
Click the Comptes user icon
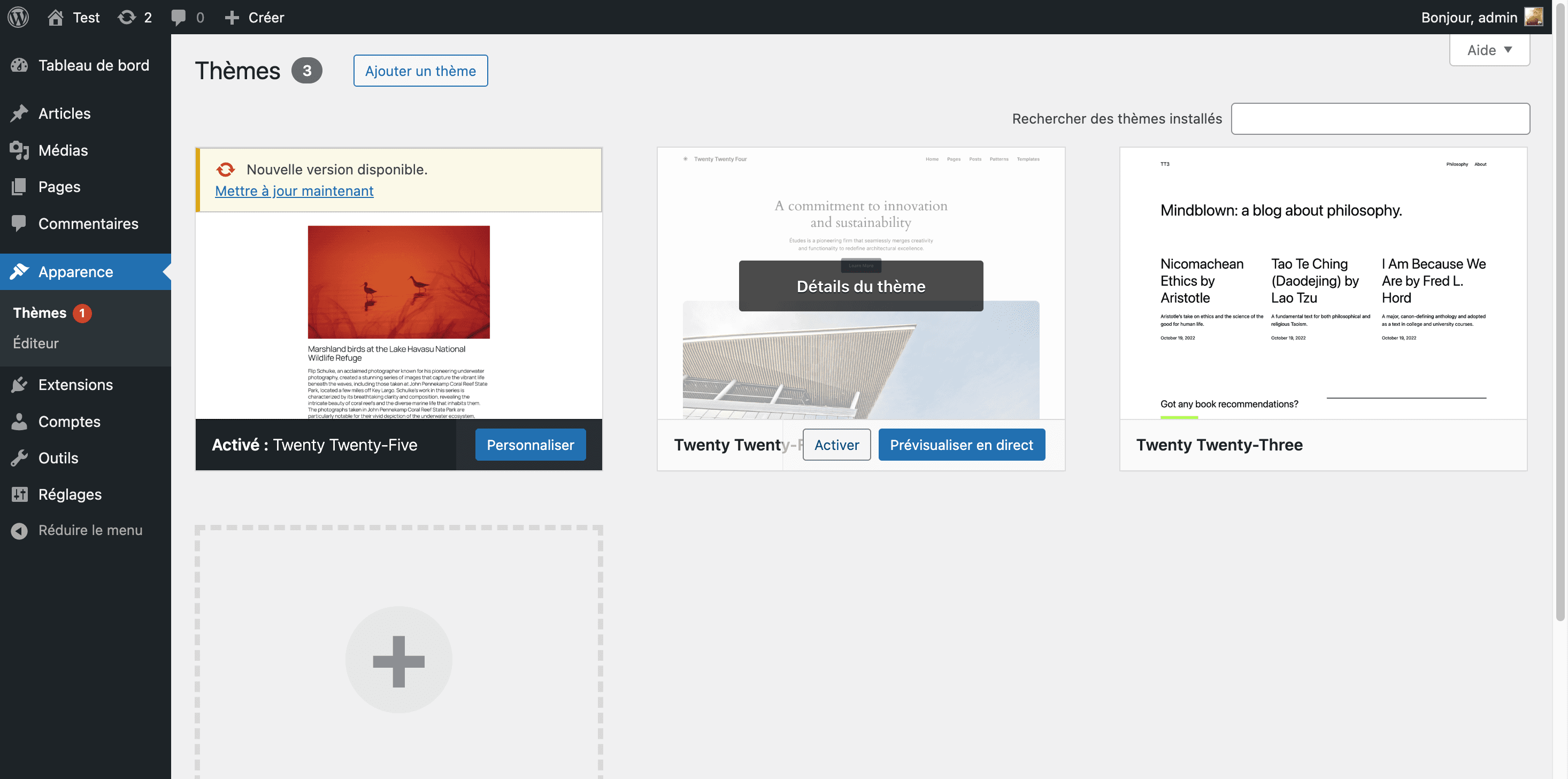pyautogui.click(x=19, y=422)
